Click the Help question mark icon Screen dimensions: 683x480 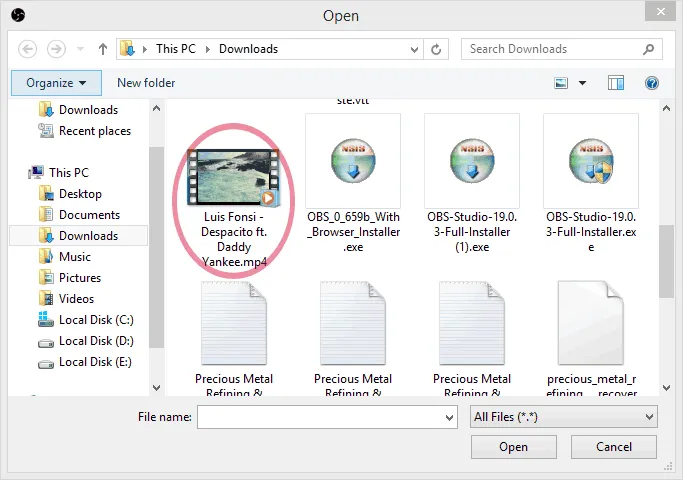(651, 83)
